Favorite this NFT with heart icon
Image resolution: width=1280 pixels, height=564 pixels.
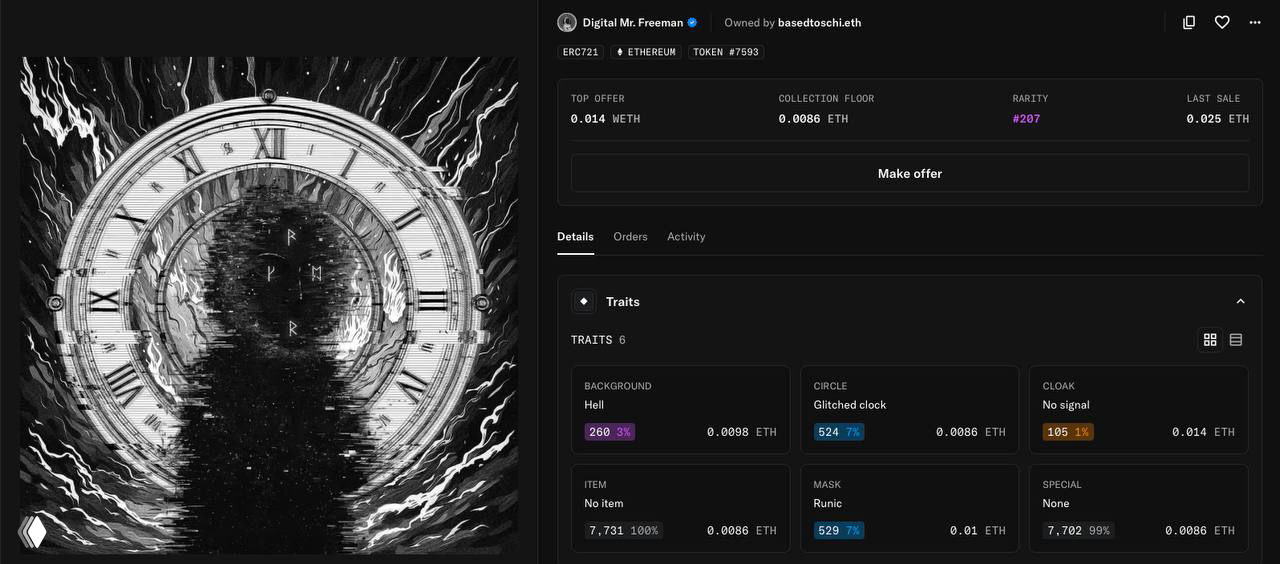click(1222, 22)
